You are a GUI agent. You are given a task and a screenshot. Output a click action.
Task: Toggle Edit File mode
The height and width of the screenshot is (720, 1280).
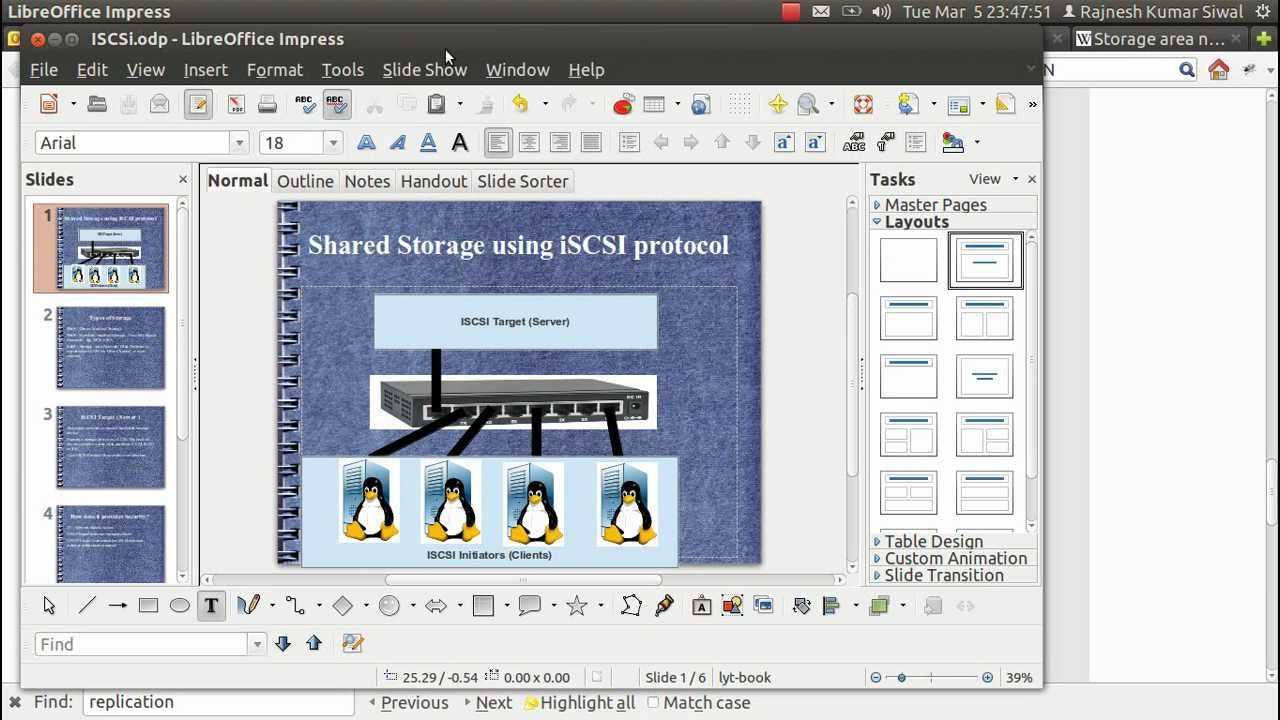(x=198, y=104)
